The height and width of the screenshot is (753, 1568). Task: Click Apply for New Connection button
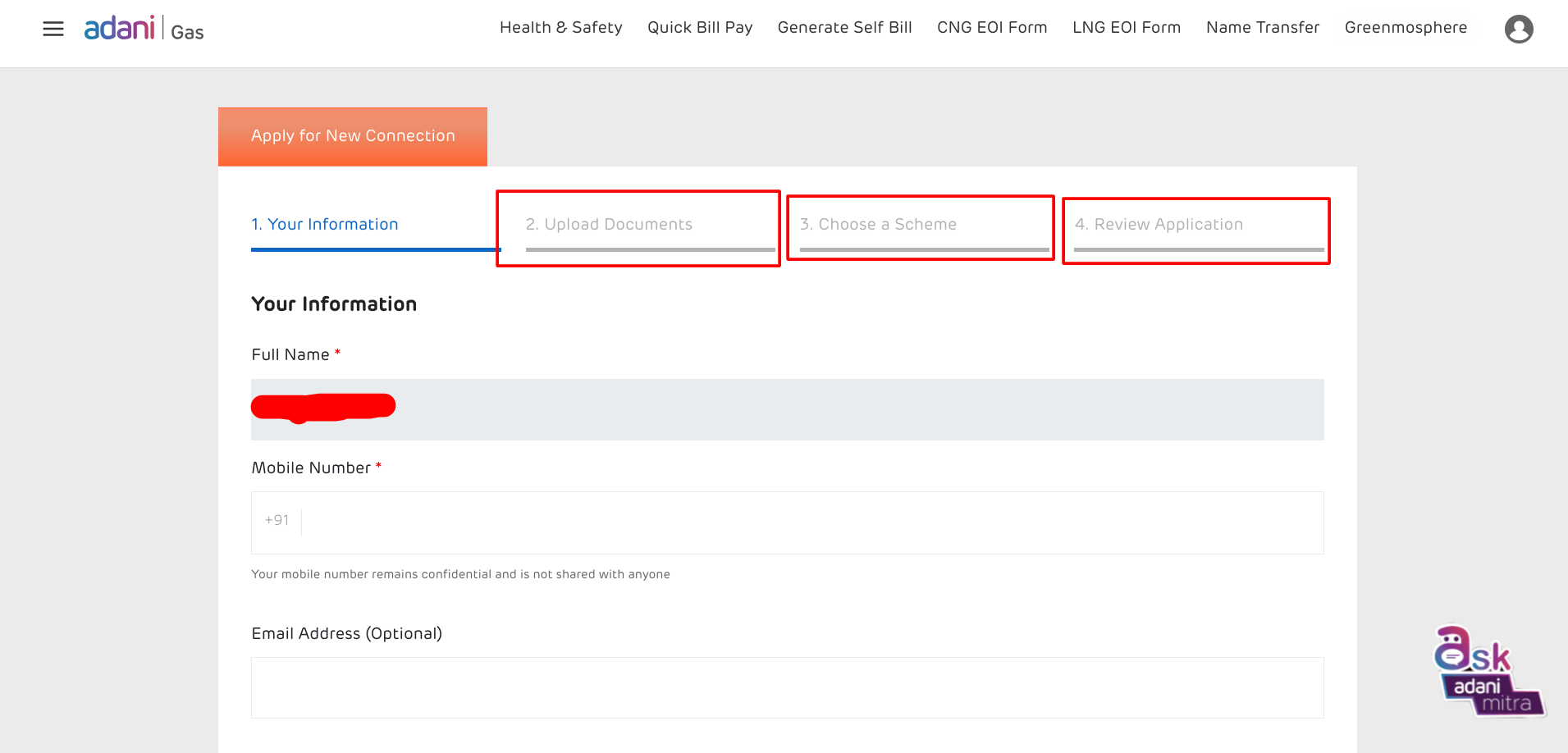pos(353,136)
